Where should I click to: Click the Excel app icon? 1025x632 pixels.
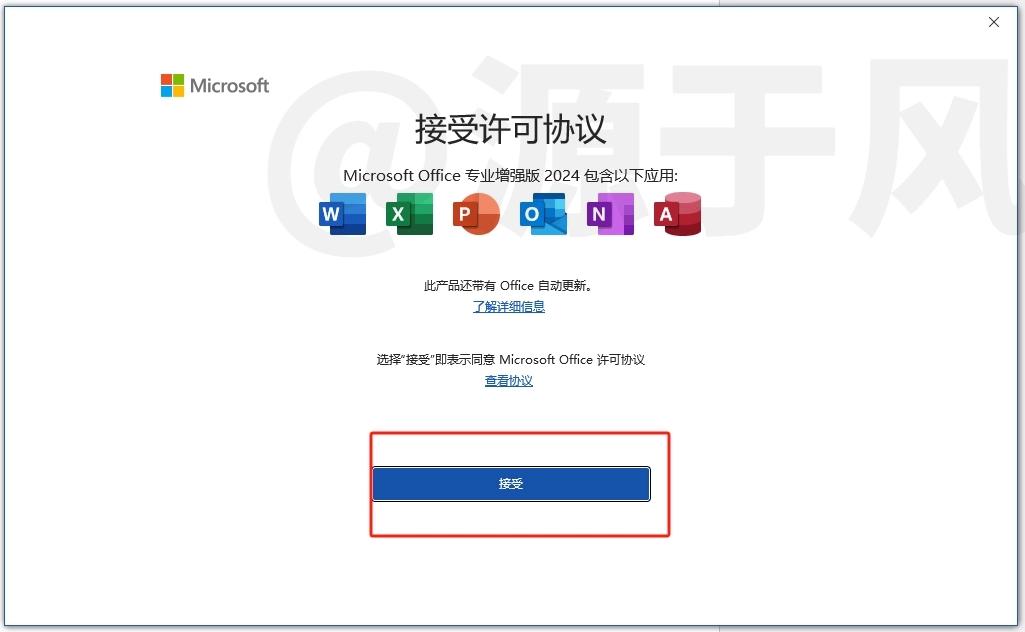409,214
